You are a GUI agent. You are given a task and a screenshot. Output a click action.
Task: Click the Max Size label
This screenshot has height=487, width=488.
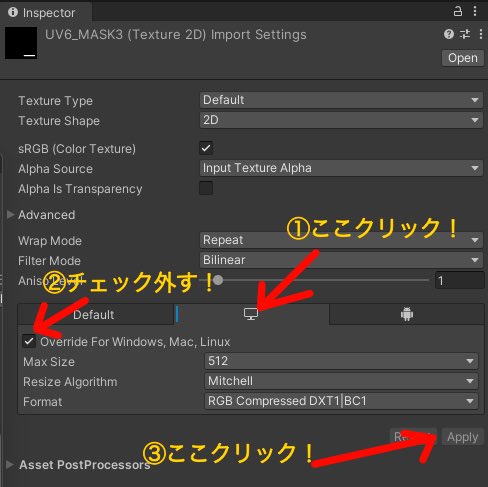click(49, 362)
